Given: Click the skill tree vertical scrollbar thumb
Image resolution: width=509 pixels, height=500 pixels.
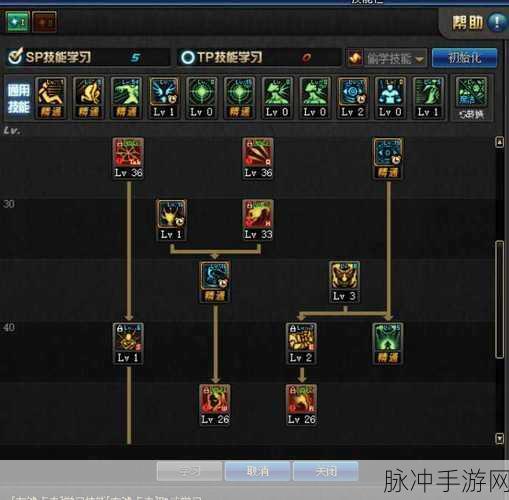Looking at the screenshot, I should coord(499,300).
